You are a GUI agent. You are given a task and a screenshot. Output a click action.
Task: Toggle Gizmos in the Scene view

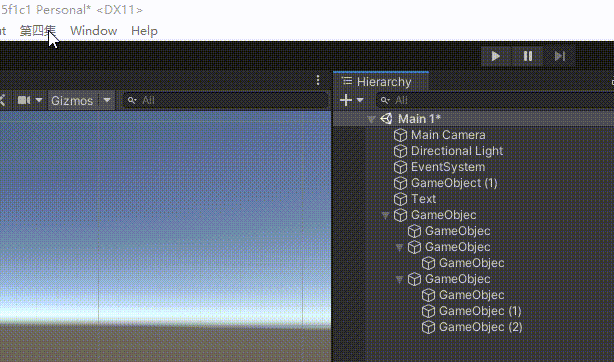click(x=72, y=100)
